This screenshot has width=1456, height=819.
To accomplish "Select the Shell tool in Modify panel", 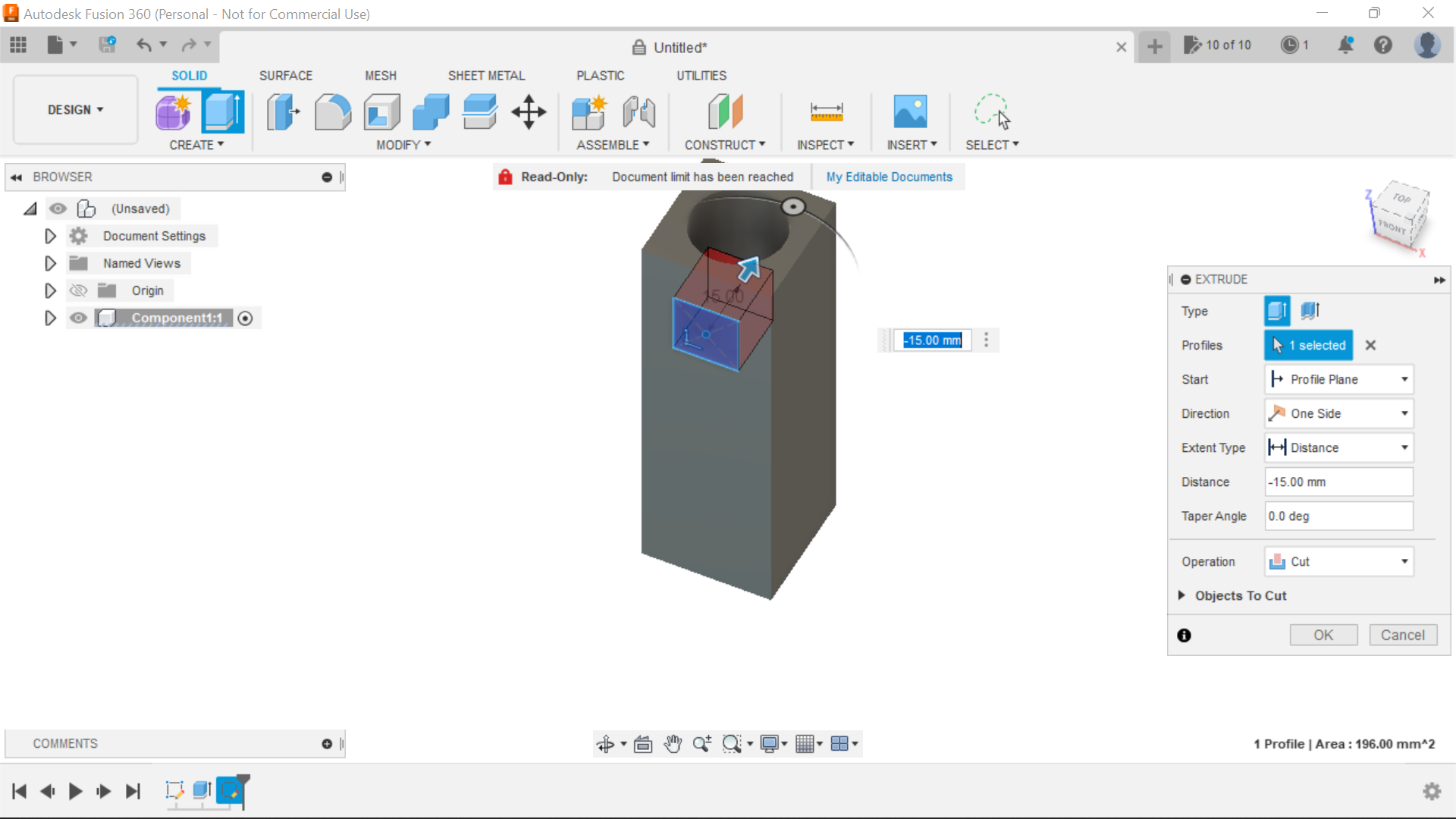I will (381, 111).
